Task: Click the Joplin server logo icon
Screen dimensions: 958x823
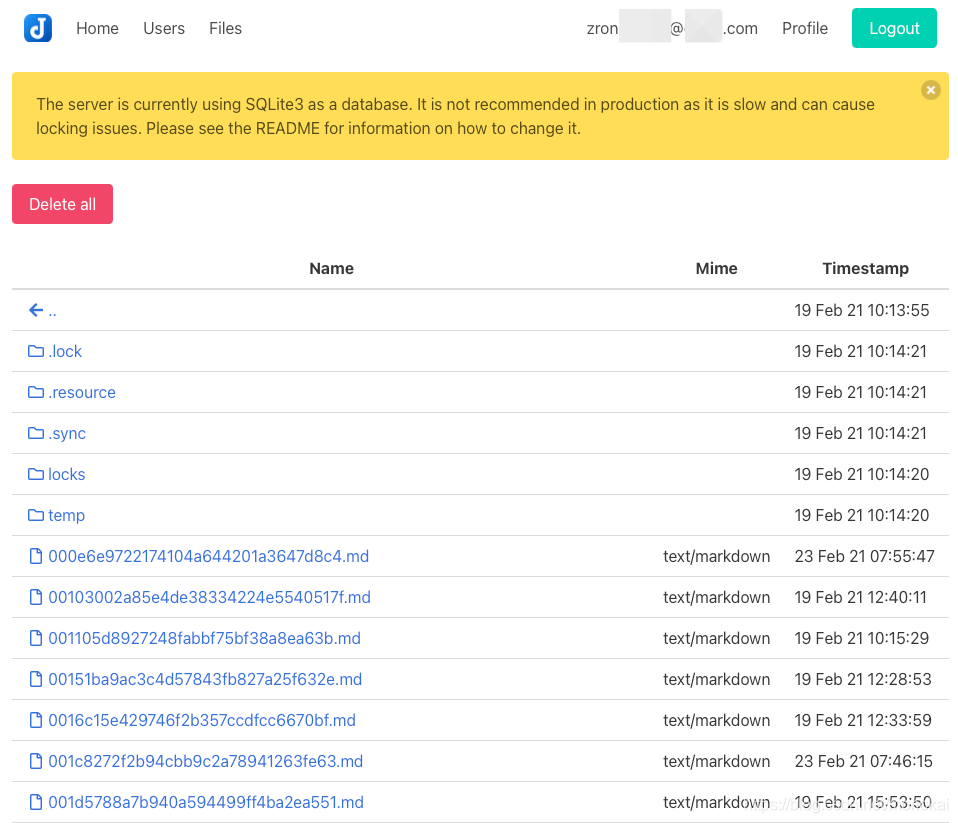Action: 38,28
